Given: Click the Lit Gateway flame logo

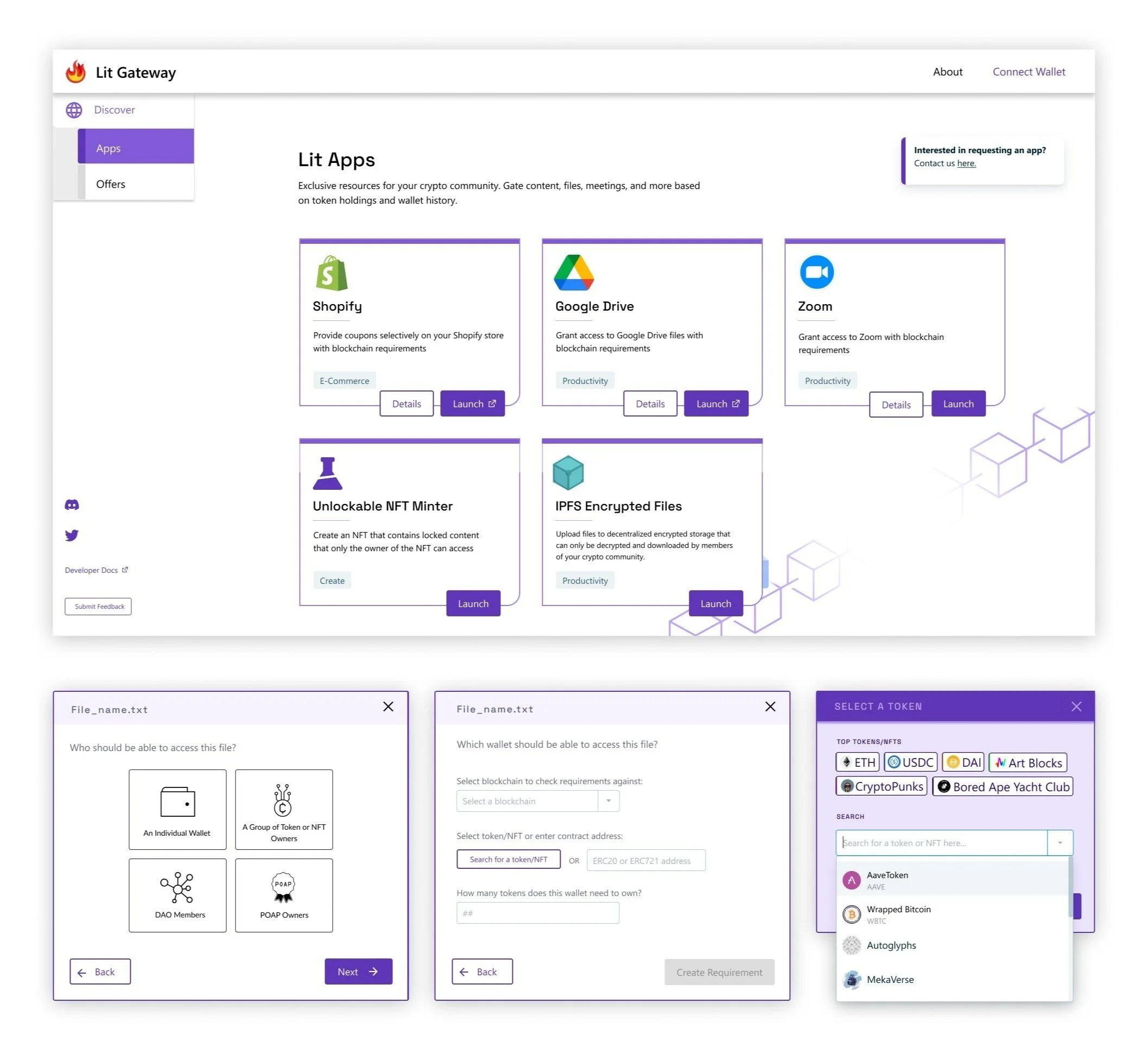Looking at the screenshot, I should pos(76,72).
